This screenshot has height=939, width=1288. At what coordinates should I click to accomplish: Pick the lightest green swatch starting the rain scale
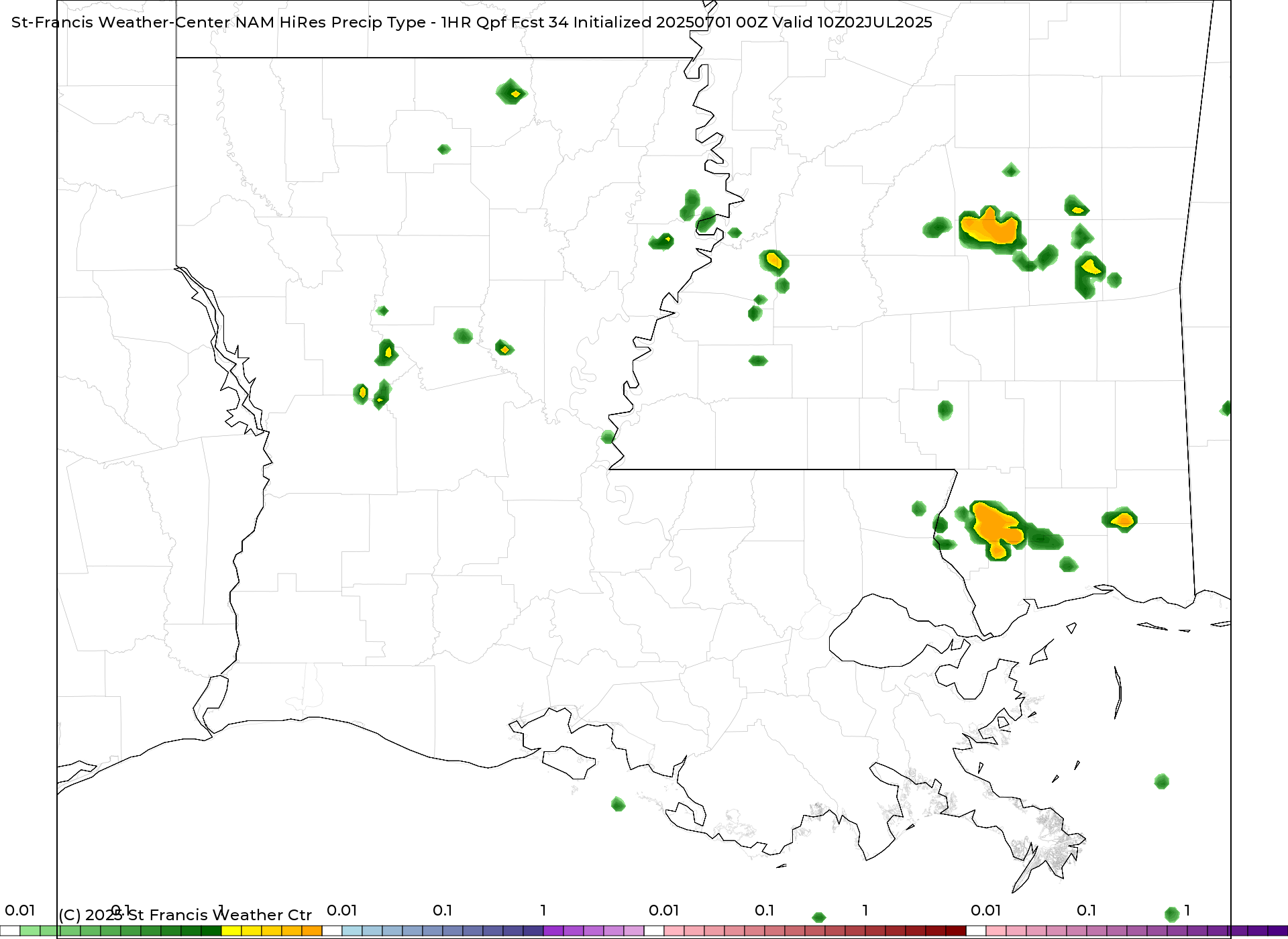(30, 931)
